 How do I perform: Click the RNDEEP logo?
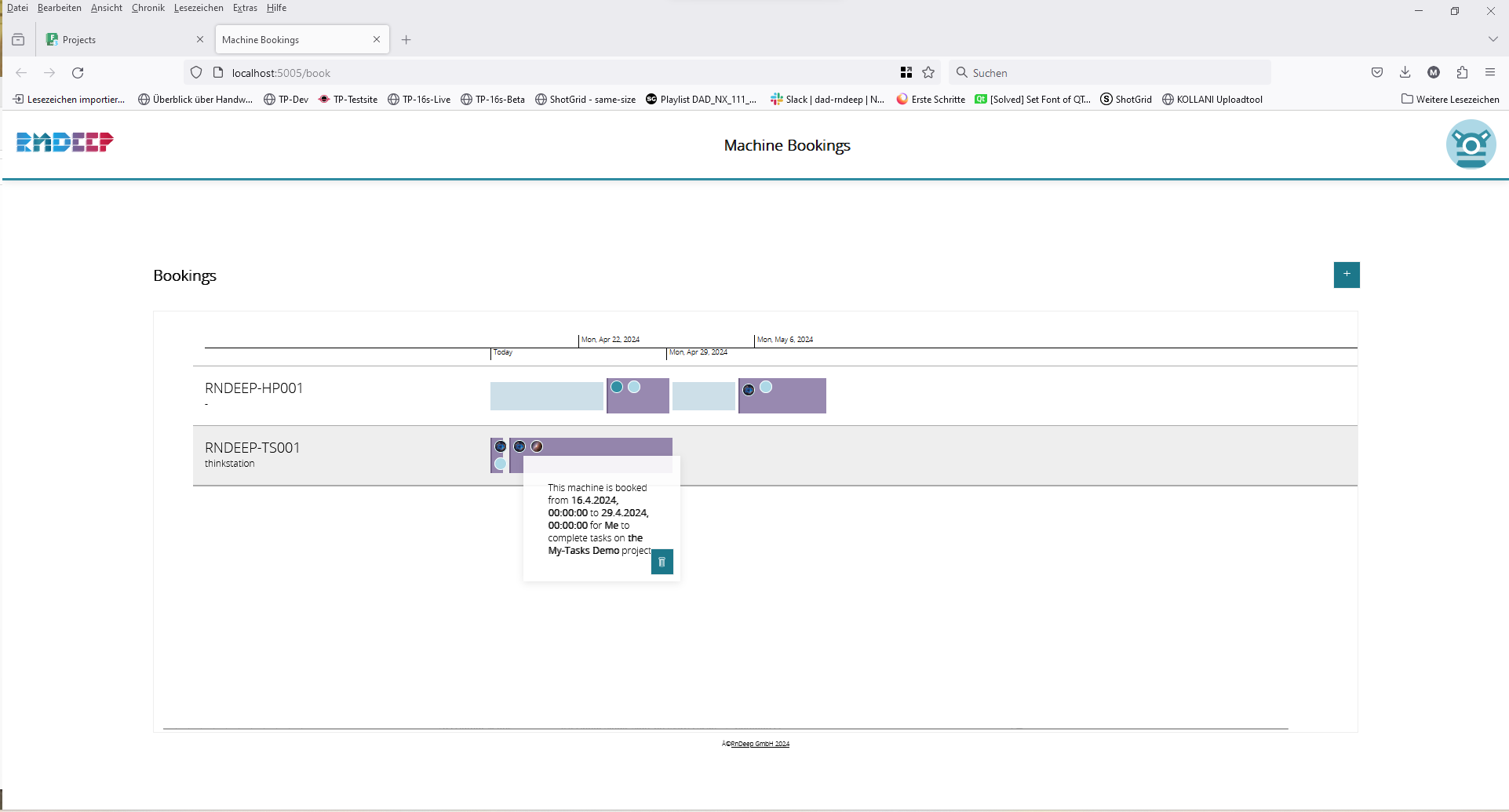pyautogui.click(x=65, y=142)
